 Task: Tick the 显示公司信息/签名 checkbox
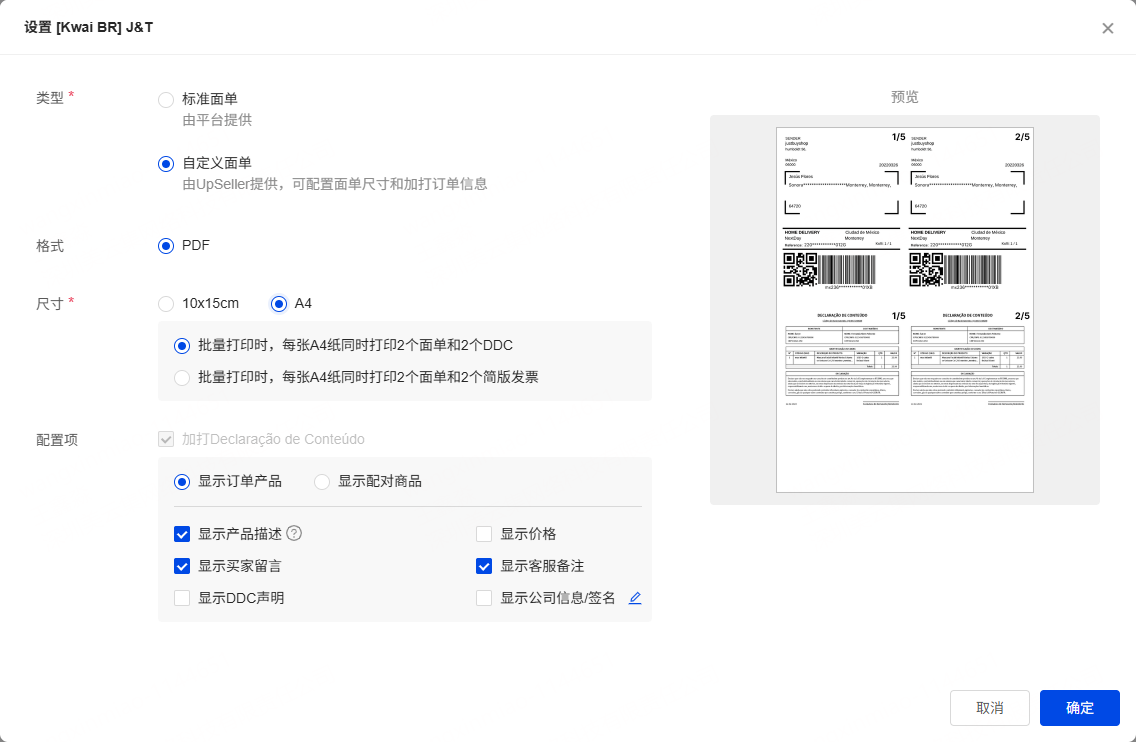coord(484,598)
